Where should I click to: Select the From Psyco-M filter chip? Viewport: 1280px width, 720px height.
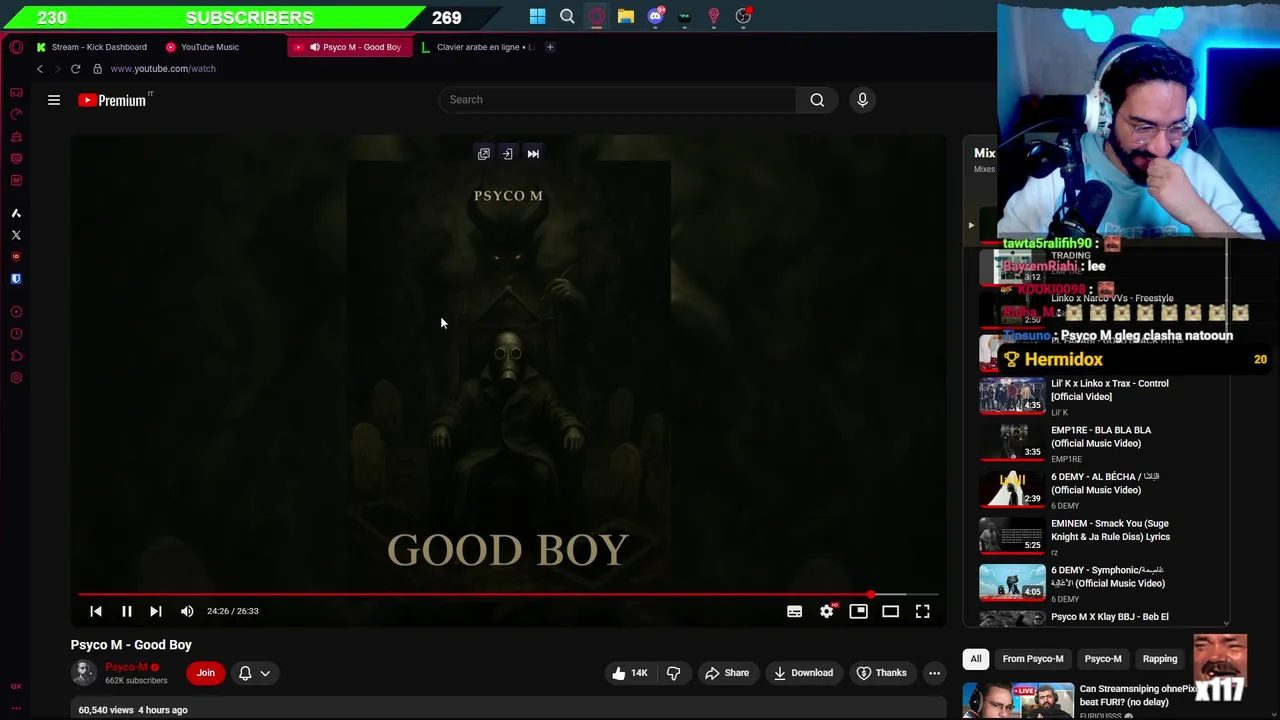(1033, 659)
